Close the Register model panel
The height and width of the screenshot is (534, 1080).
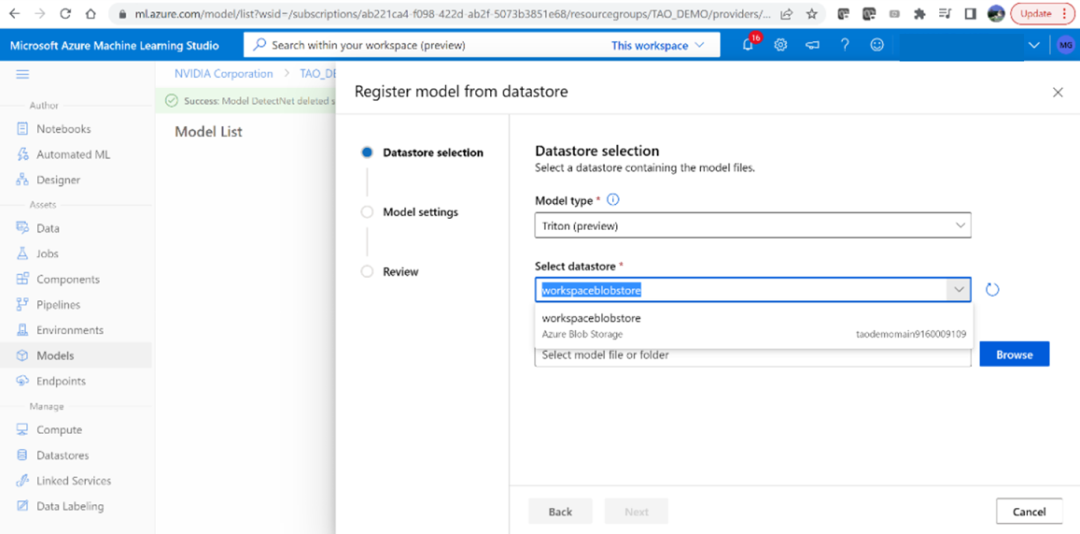click(x=1058, y=92)
